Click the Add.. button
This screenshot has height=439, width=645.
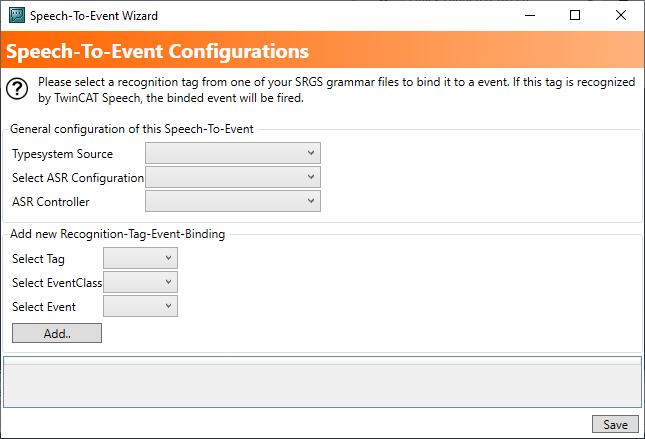[57, 333]
